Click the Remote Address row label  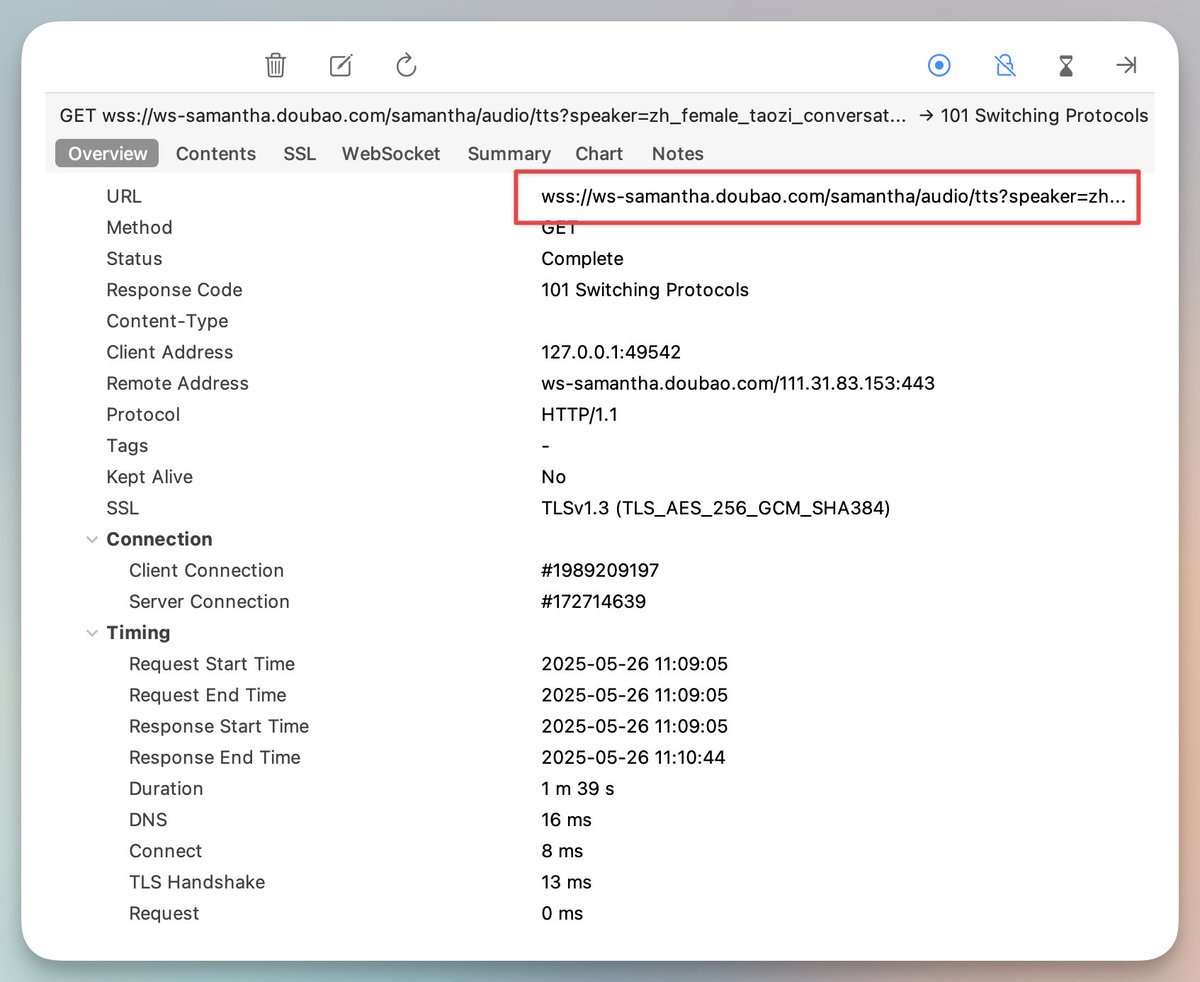(x=177, y=383)
